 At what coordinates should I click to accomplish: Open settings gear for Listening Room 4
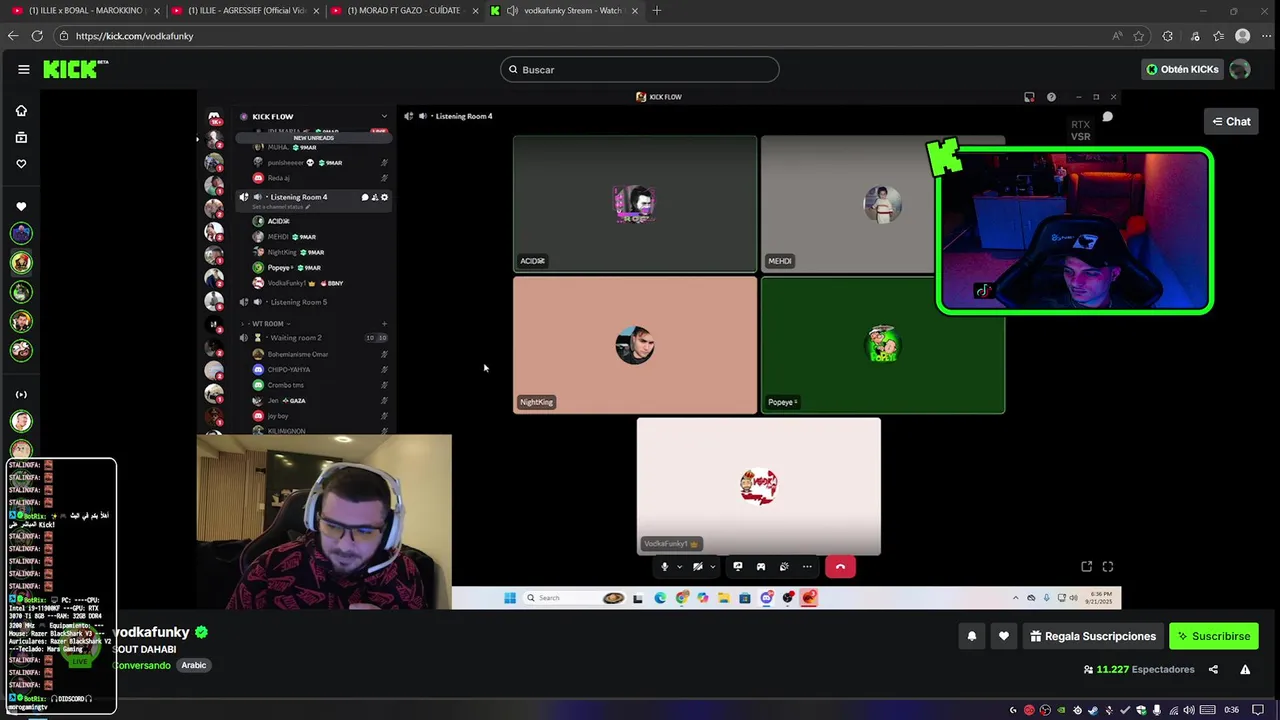(385, 197)
